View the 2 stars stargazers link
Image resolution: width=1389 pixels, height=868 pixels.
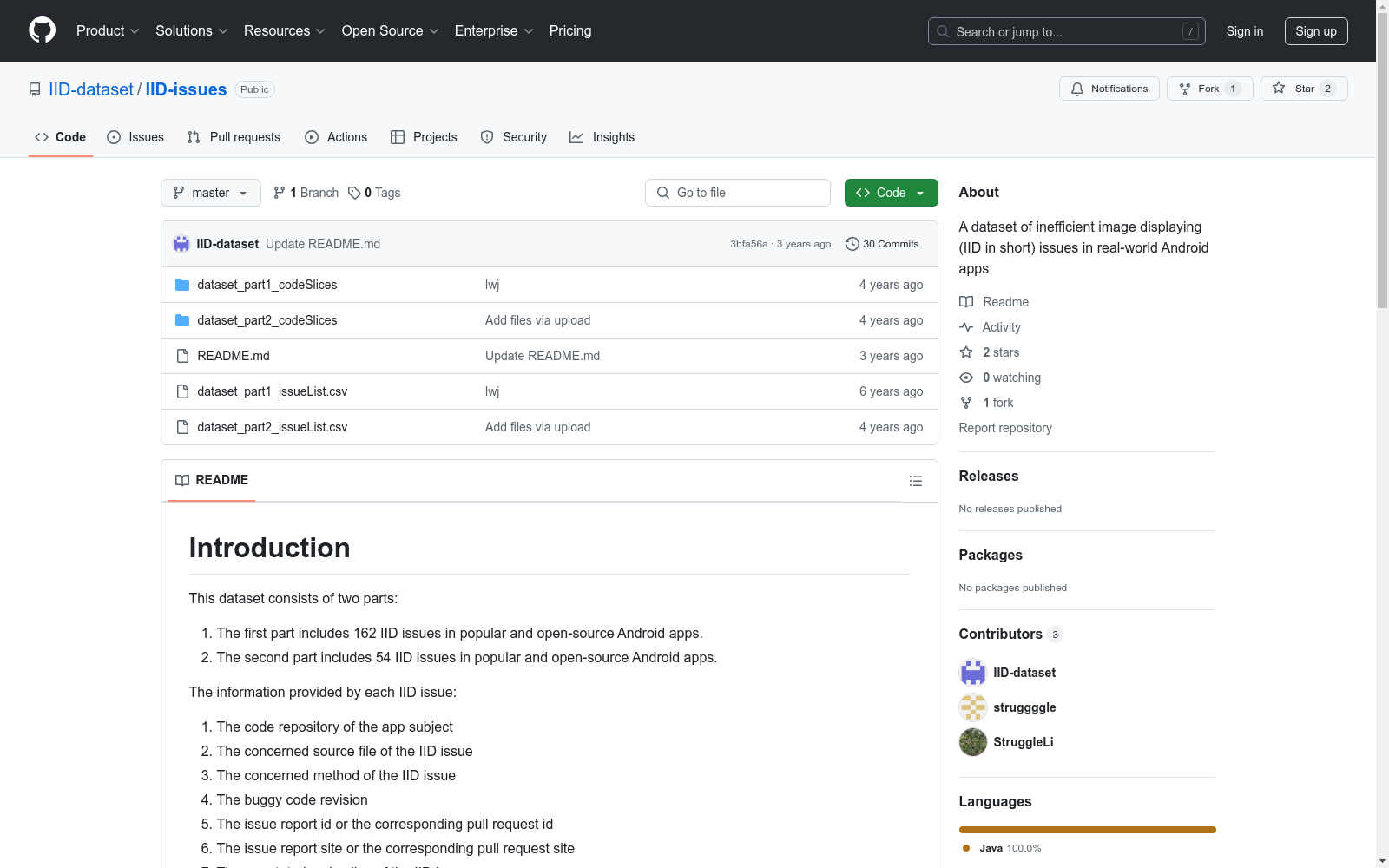click(990, 352)
